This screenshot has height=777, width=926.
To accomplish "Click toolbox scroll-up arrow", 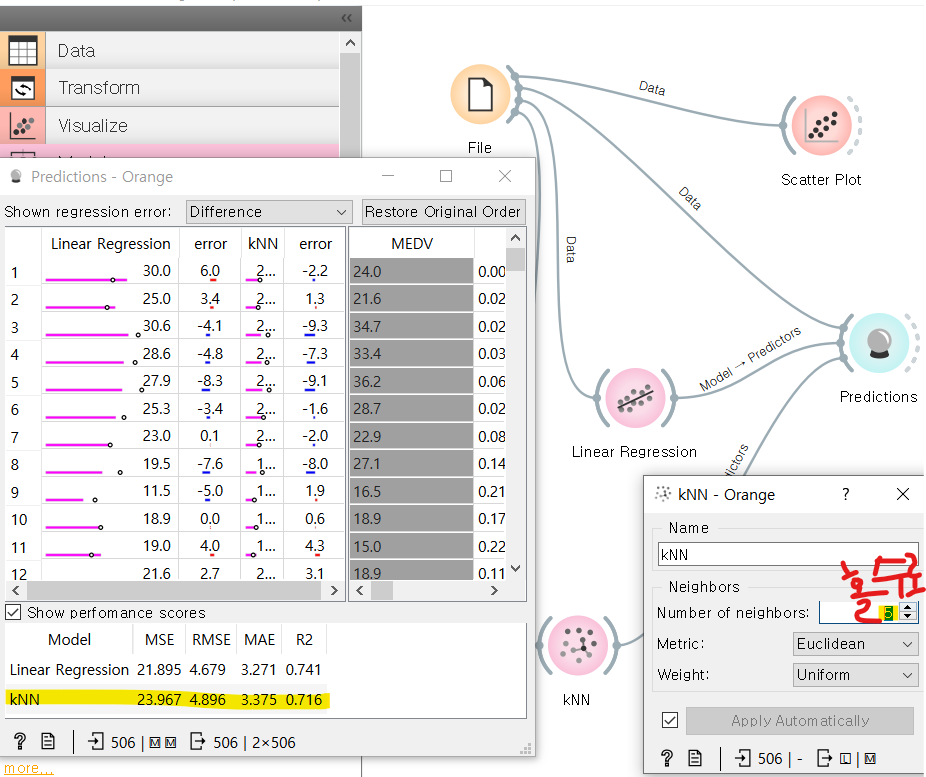I will (350, 43).
